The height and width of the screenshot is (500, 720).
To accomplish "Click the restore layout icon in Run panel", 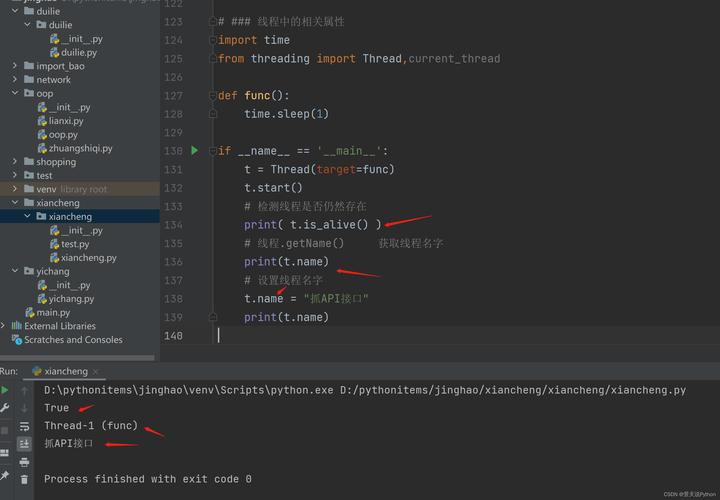I will click(5, 453).
